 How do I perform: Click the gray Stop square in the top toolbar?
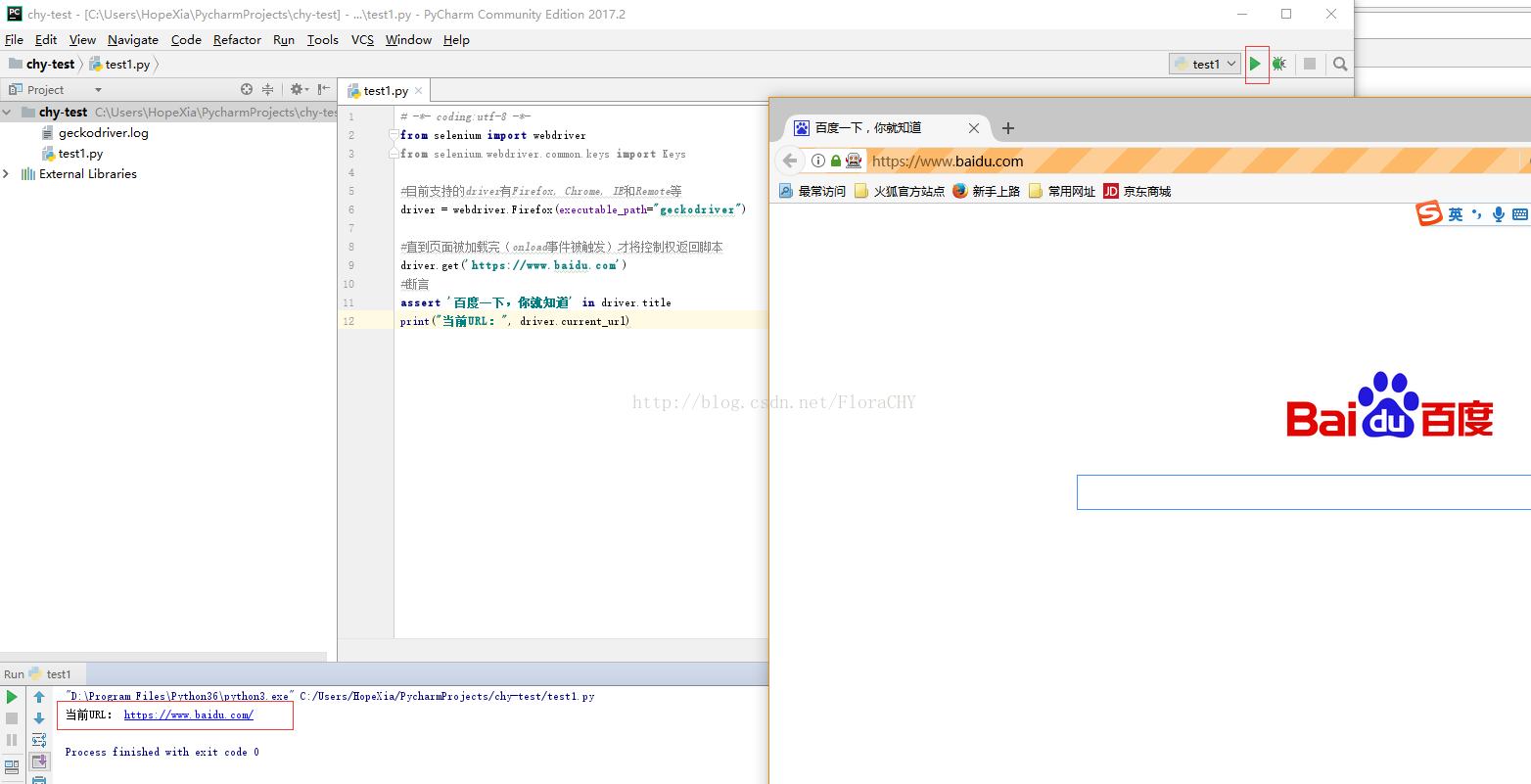pyautogui.click(x=1310, y=64)
